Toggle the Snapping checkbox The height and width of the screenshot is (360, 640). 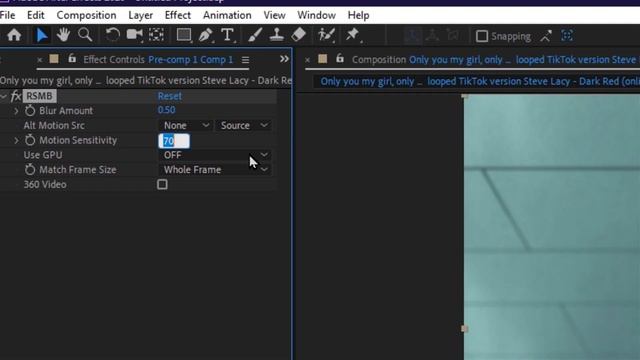coord(482,36)
